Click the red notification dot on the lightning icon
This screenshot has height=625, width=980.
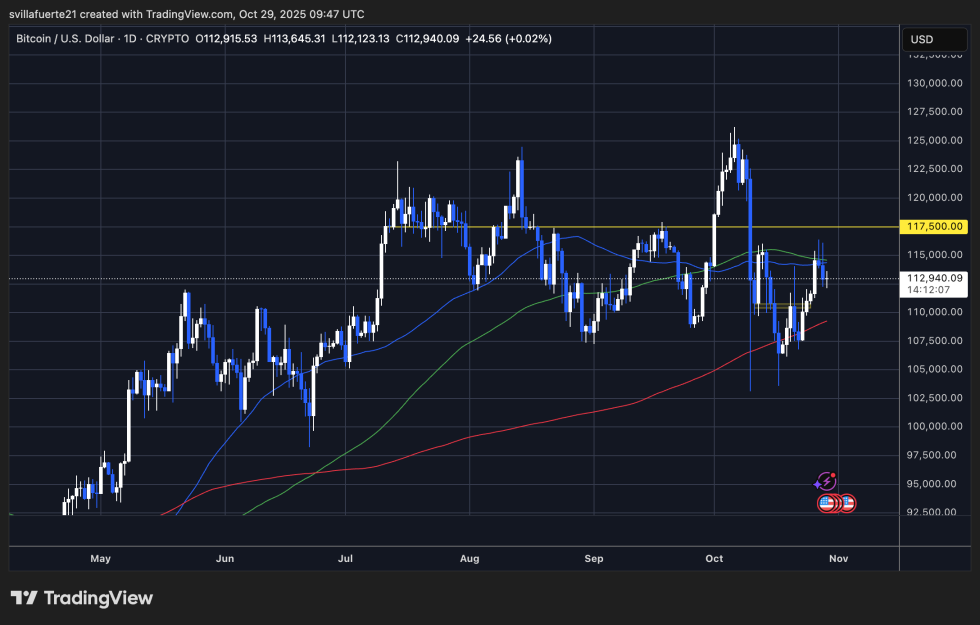click(x=833, y=475)
